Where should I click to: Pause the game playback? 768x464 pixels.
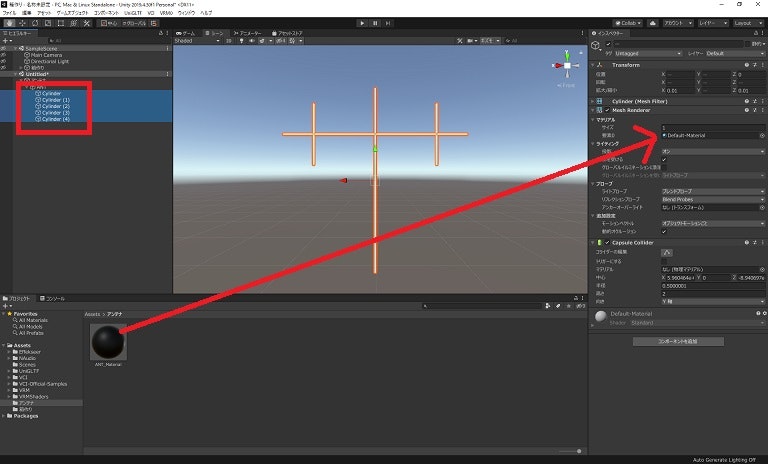375,23
